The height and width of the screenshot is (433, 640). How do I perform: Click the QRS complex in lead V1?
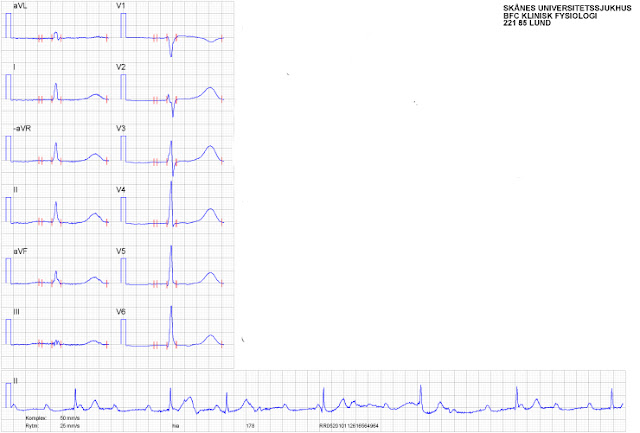[x=171, y=45]
